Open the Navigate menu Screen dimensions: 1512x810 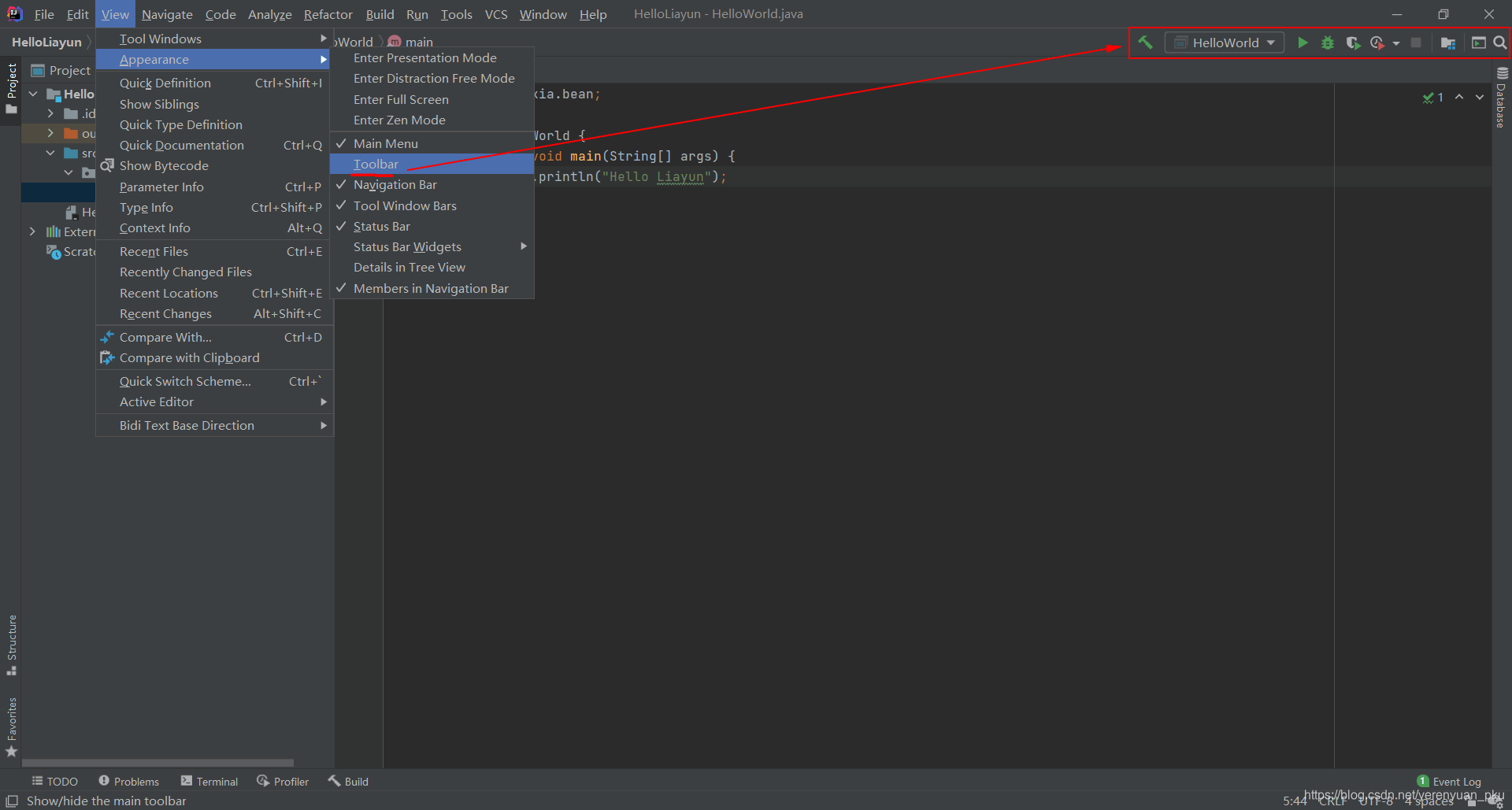coord(167,14)
